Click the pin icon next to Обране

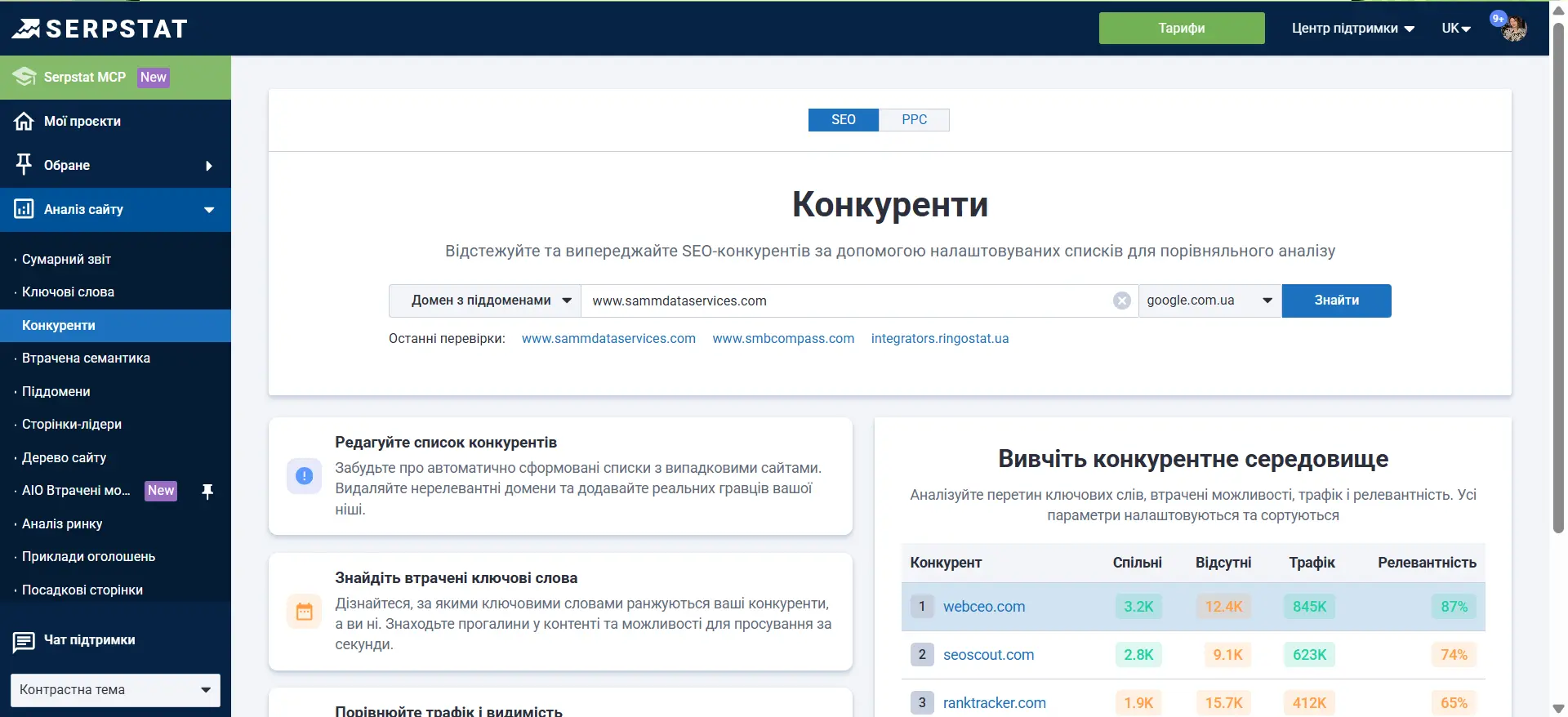click(x=24, y=164)
